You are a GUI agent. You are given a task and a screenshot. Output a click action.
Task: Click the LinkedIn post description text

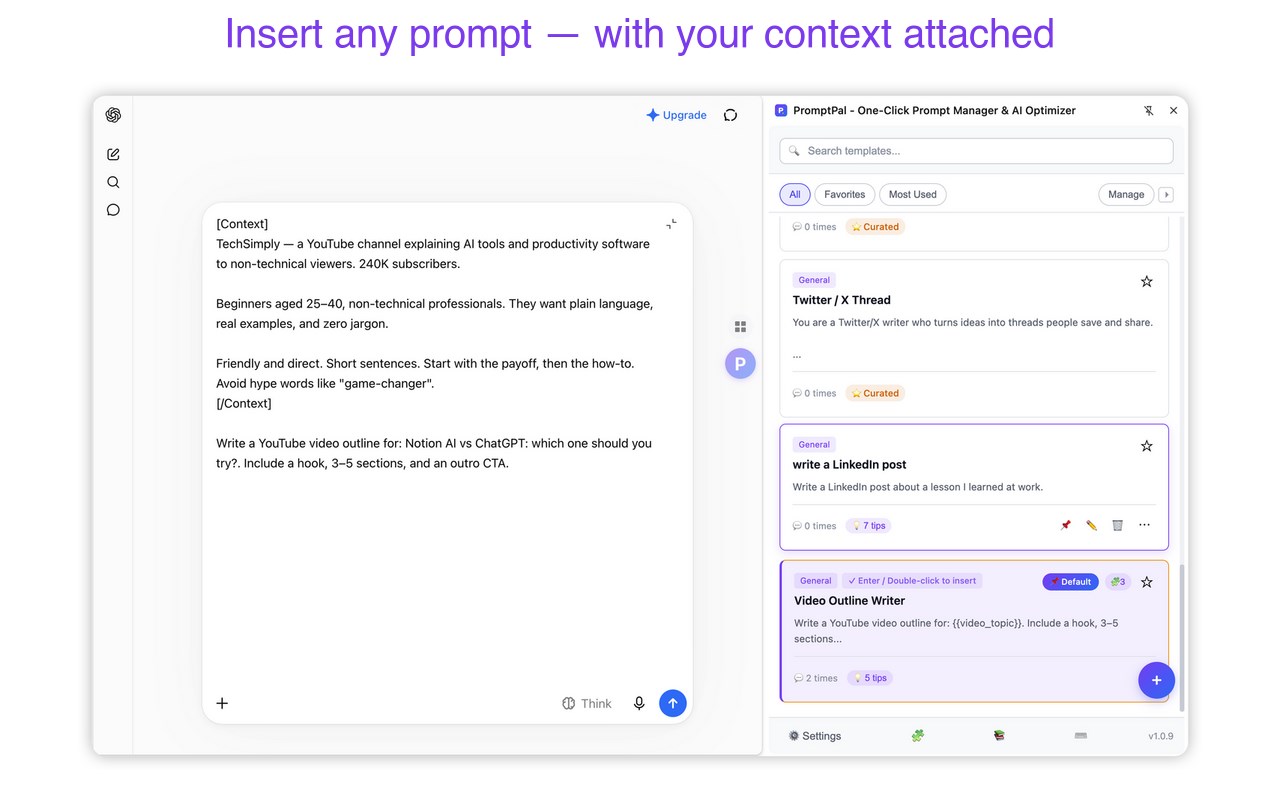click(918, 488)
